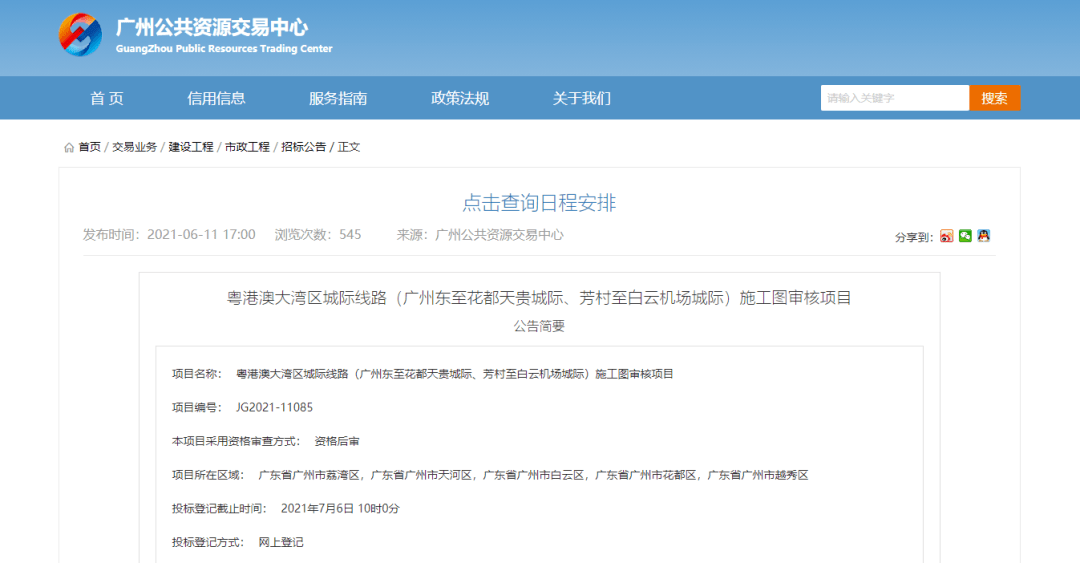This screenshot has width=1080, height=563.
Task: Open the 信用信息 menu item
Action: coord(216,99)
